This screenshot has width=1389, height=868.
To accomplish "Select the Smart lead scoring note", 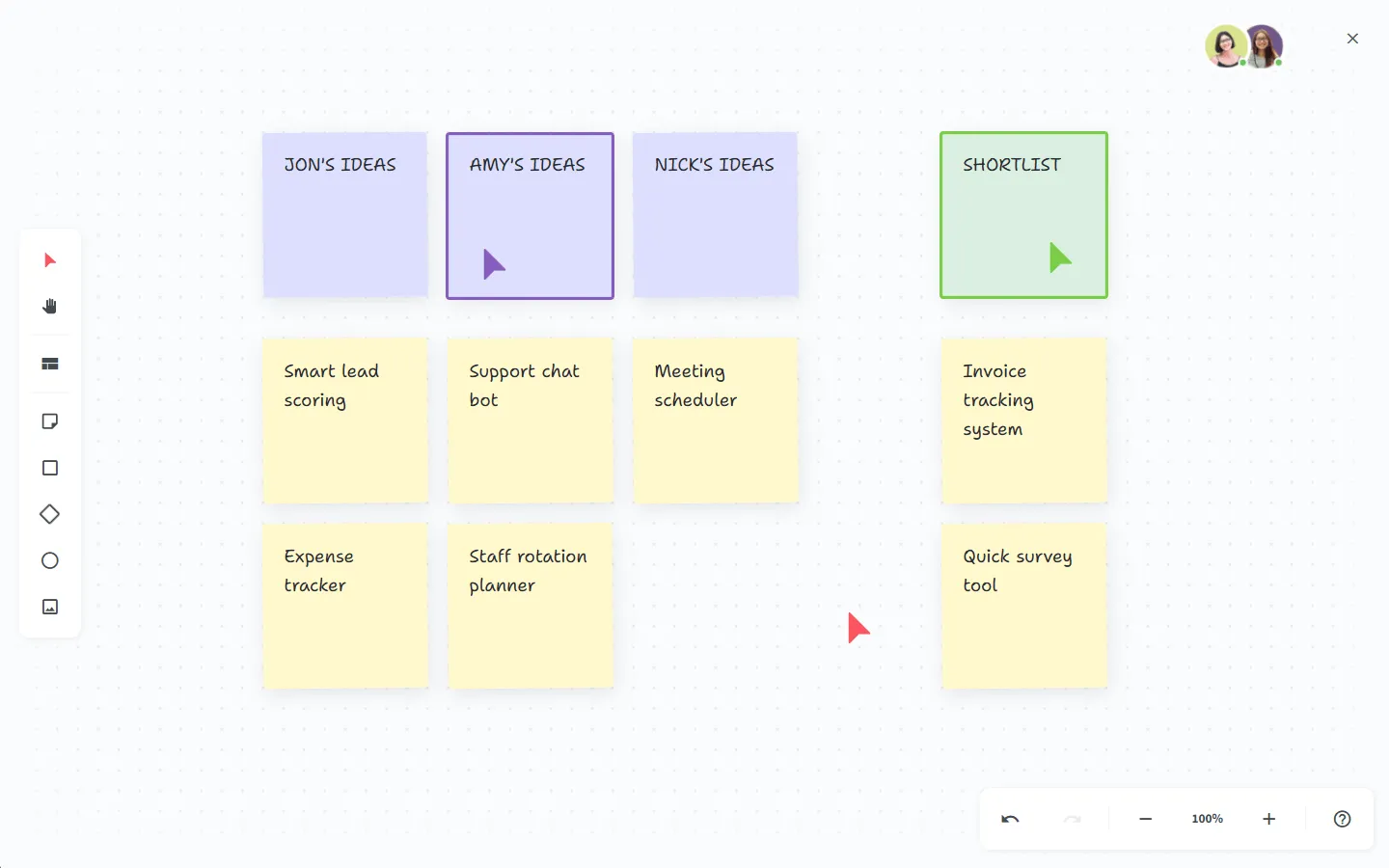I will [345, 420].
